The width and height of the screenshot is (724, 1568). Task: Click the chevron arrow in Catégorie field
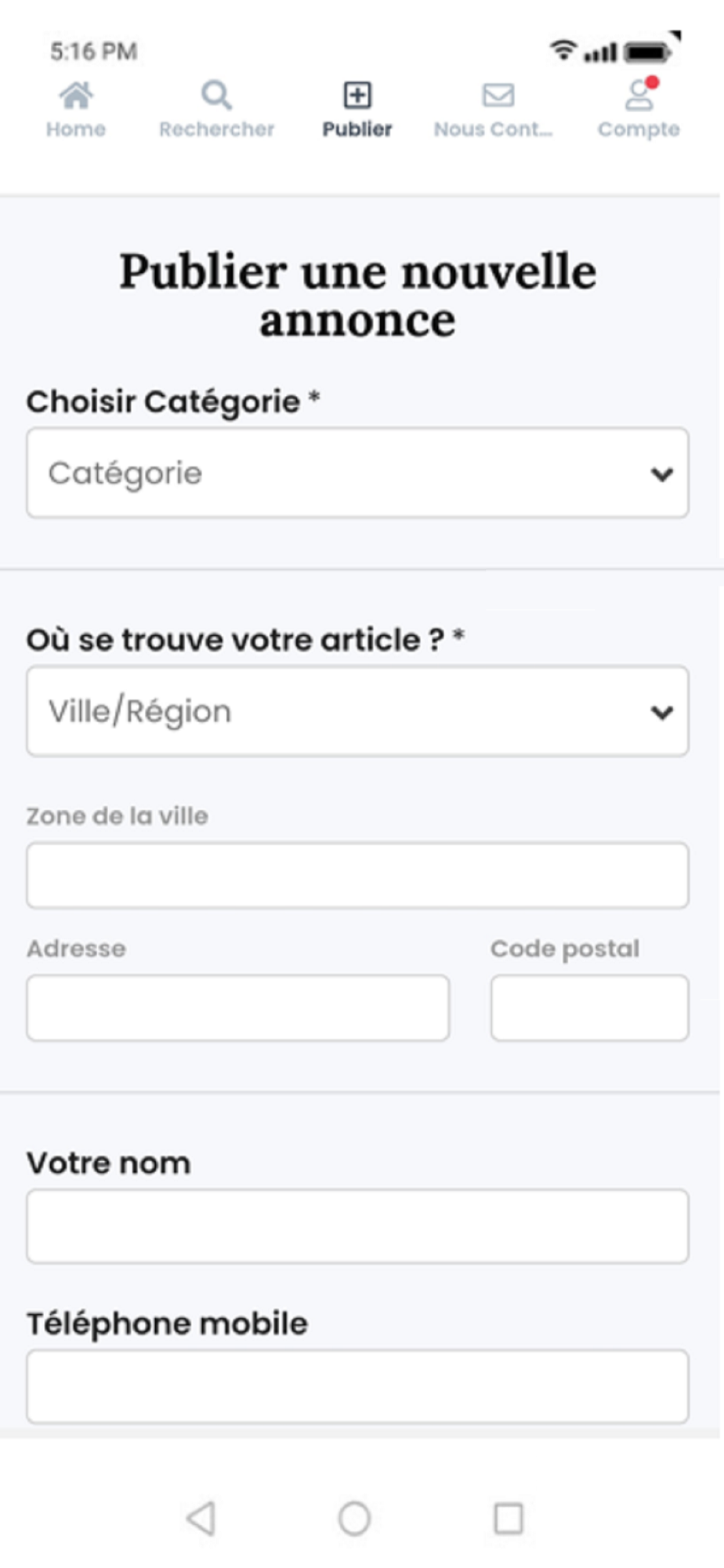662,474
